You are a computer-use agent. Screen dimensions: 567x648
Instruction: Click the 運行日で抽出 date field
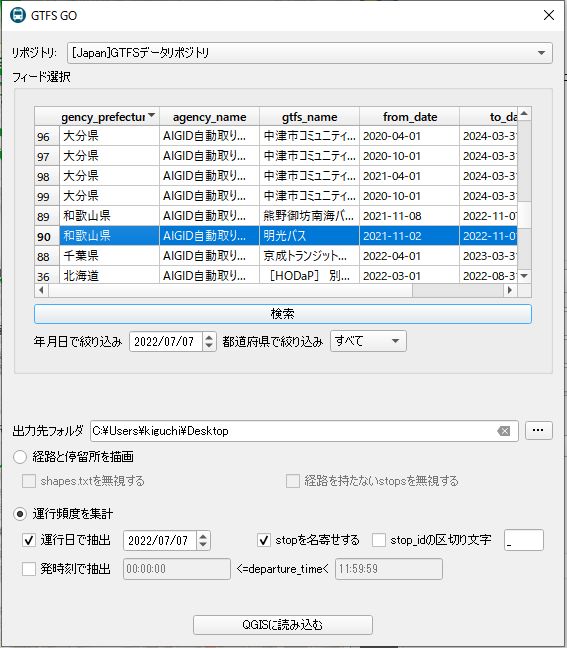click(160, 541)
